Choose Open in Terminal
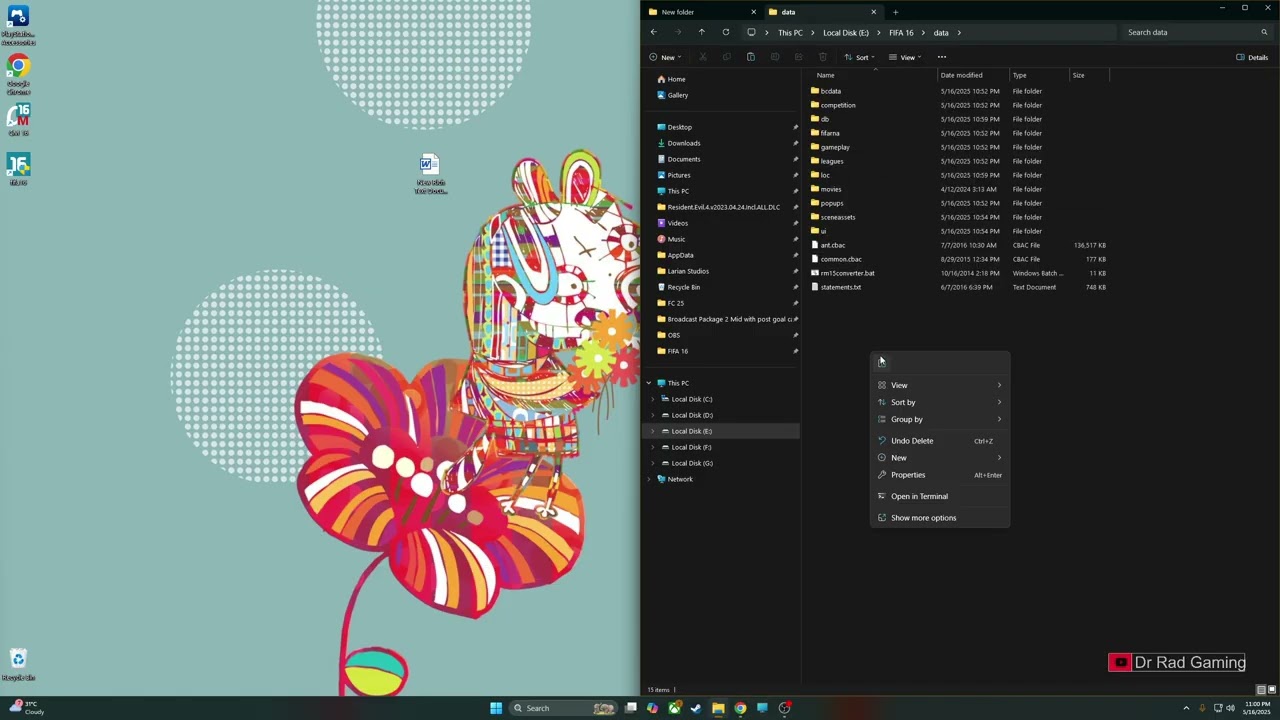The image size is (1280, 720). tap(940, 496)
